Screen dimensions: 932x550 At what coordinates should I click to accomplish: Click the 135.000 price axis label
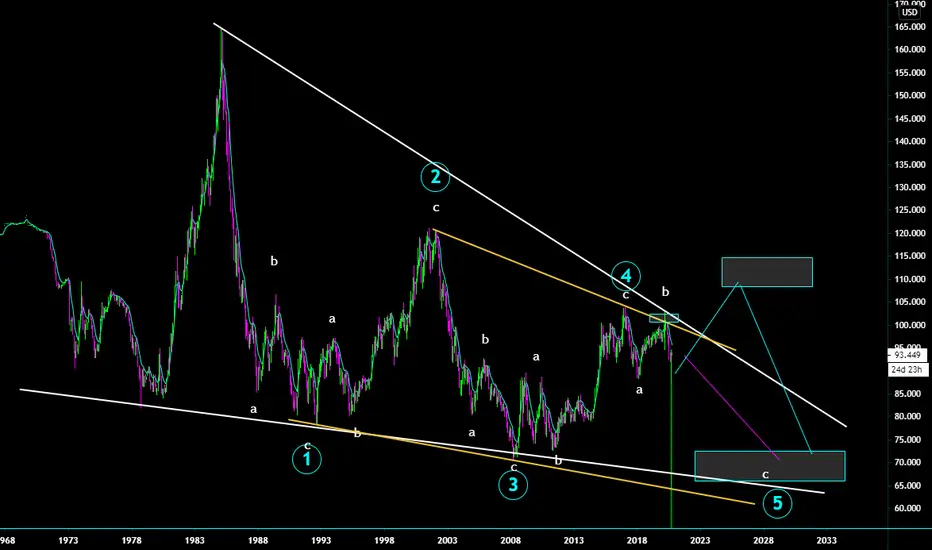[x=910, y=165]
